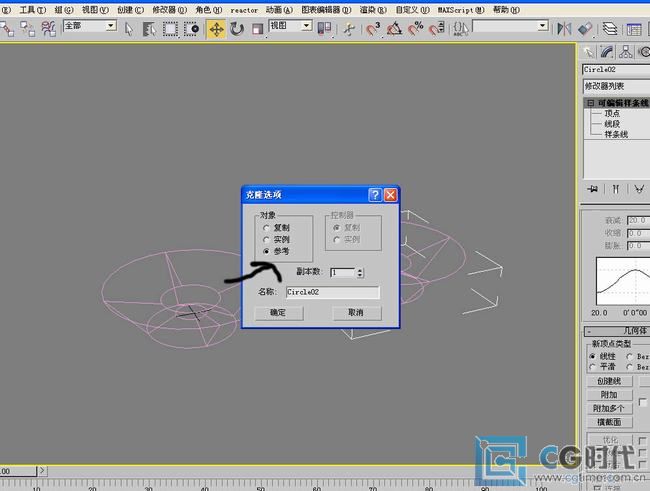Switch to the Hierarchy command panel tab
Screen dimensions: 650x491
tap(626, 52)
